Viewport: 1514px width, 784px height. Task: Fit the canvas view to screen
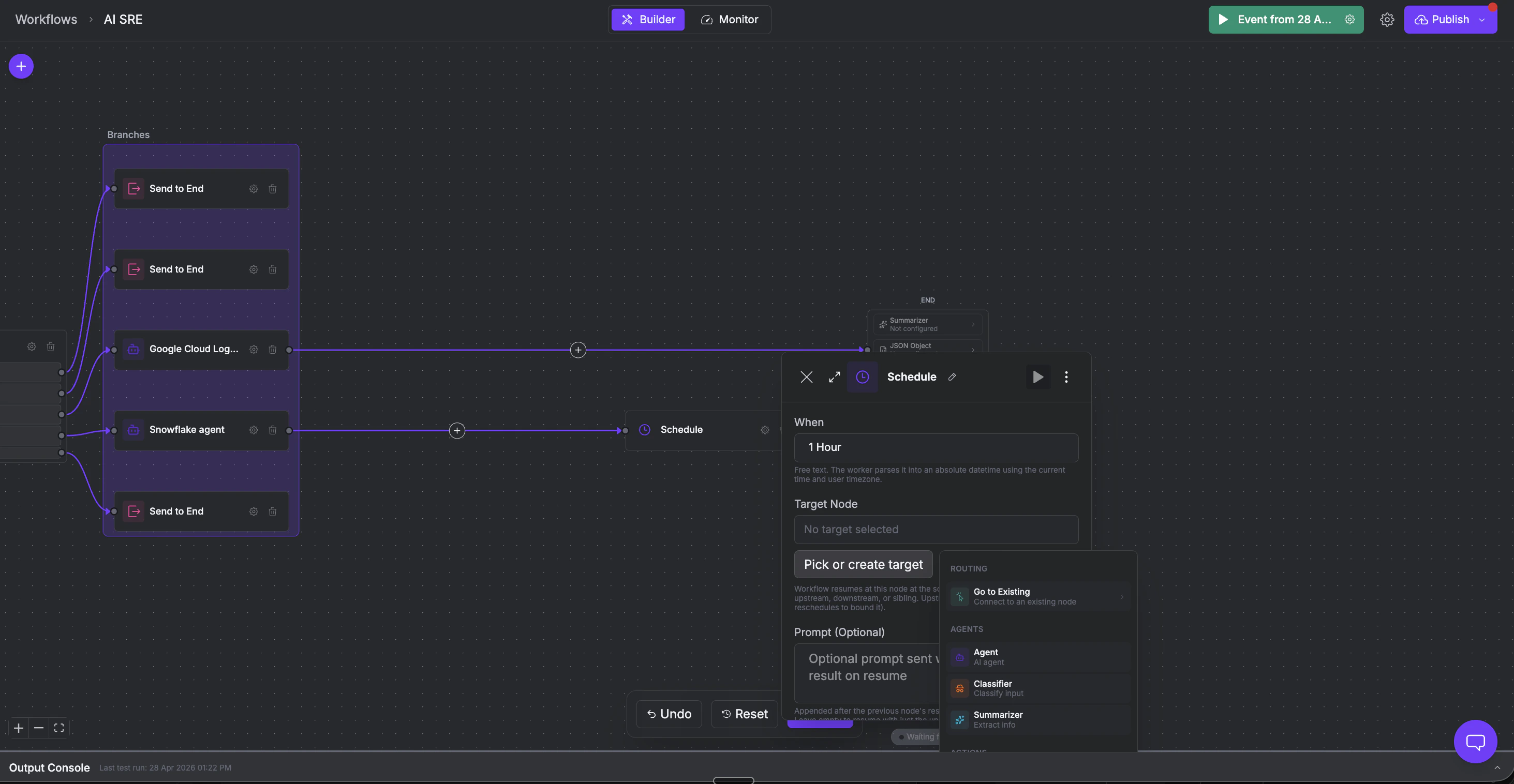coord(59,728)
